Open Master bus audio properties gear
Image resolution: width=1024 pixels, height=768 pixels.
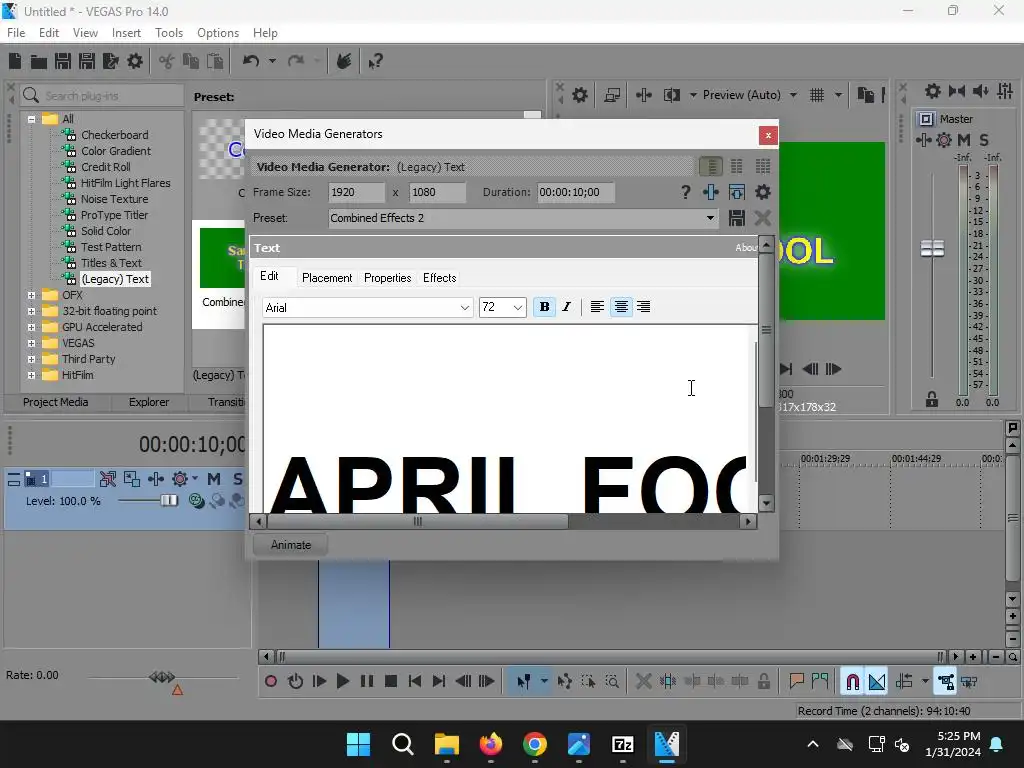pos(933,91)
